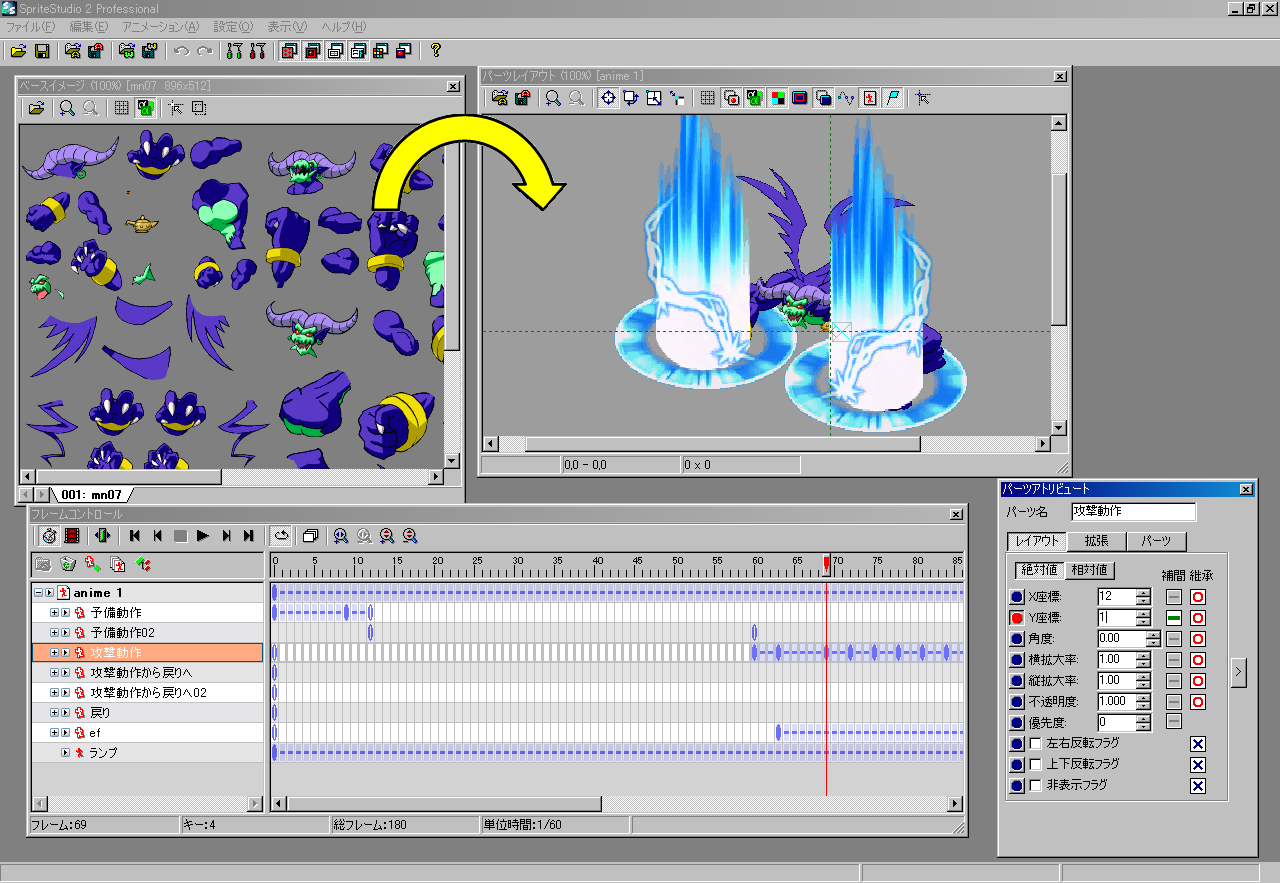Expand the 予備動作 tree node

[x=54, y=612]
